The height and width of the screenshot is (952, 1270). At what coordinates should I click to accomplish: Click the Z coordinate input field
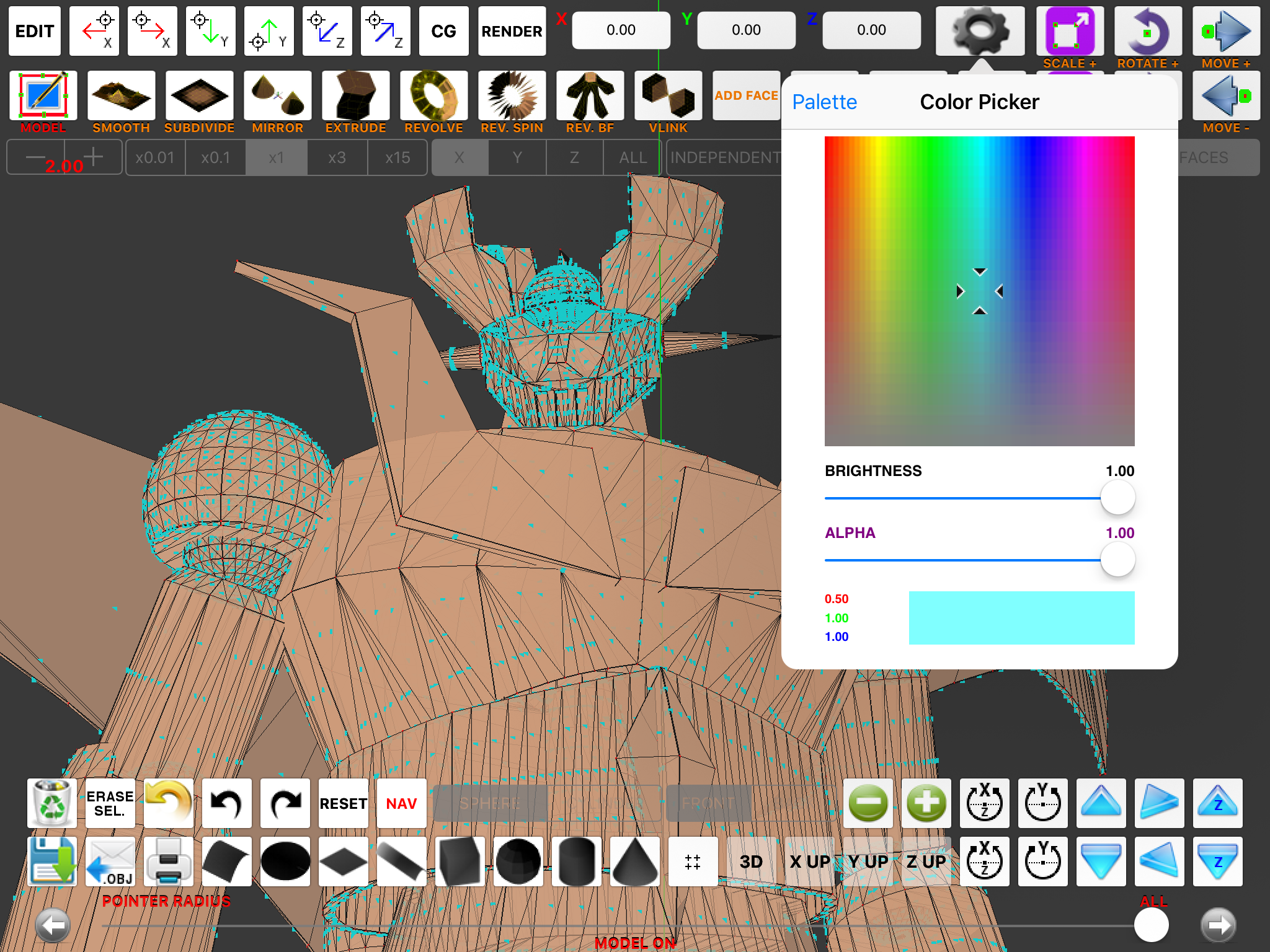[871, 30]
